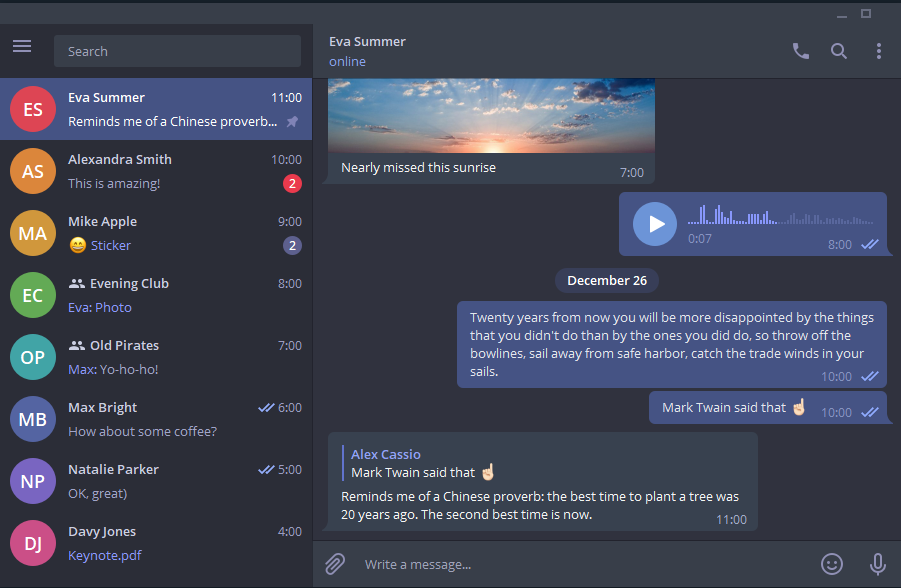Click Max Bright's double-check read receipt
The height and width of the screenshot is (588, 901).
click(x=266, y=407)
